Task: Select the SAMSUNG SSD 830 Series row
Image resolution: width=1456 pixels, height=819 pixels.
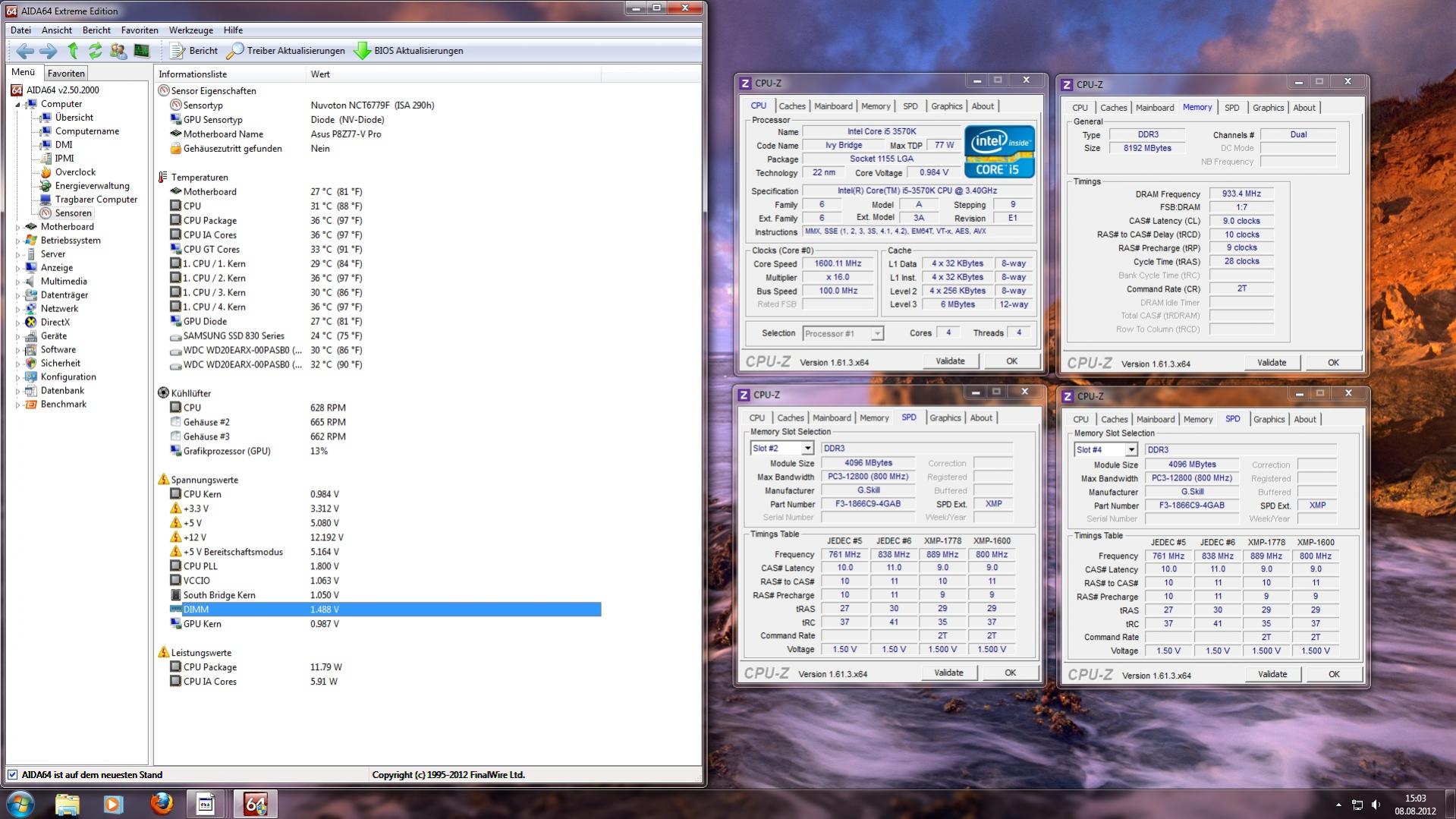Action: pos(385,336)
